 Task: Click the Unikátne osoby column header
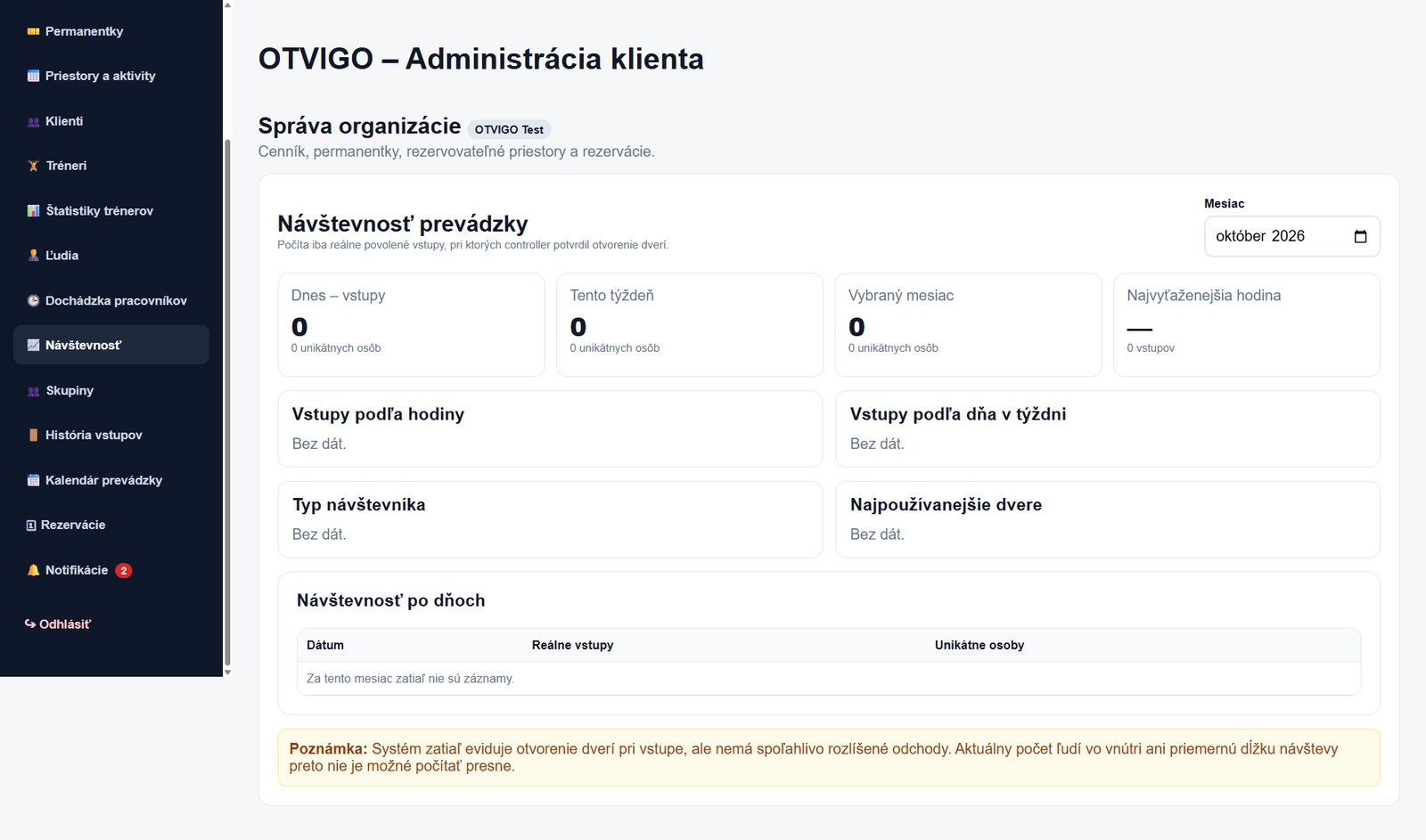click(x=979, y=645)
